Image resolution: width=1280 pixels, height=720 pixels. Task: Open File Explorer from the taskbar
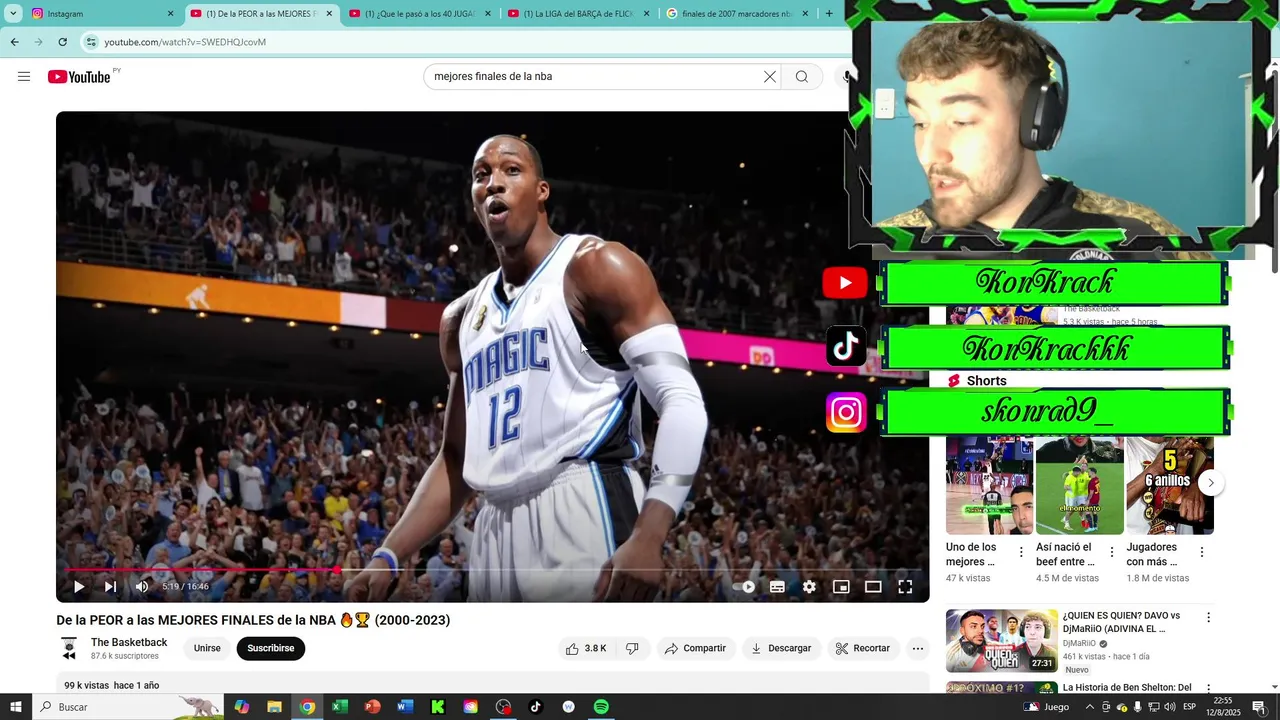(x=274, y=707)
